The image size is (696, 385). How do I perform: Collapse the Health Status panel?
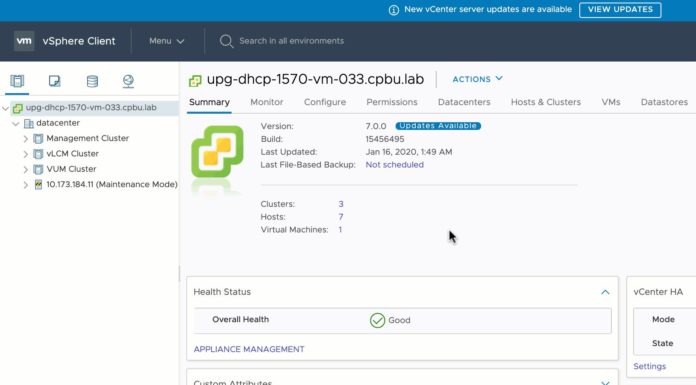[605, 292]
